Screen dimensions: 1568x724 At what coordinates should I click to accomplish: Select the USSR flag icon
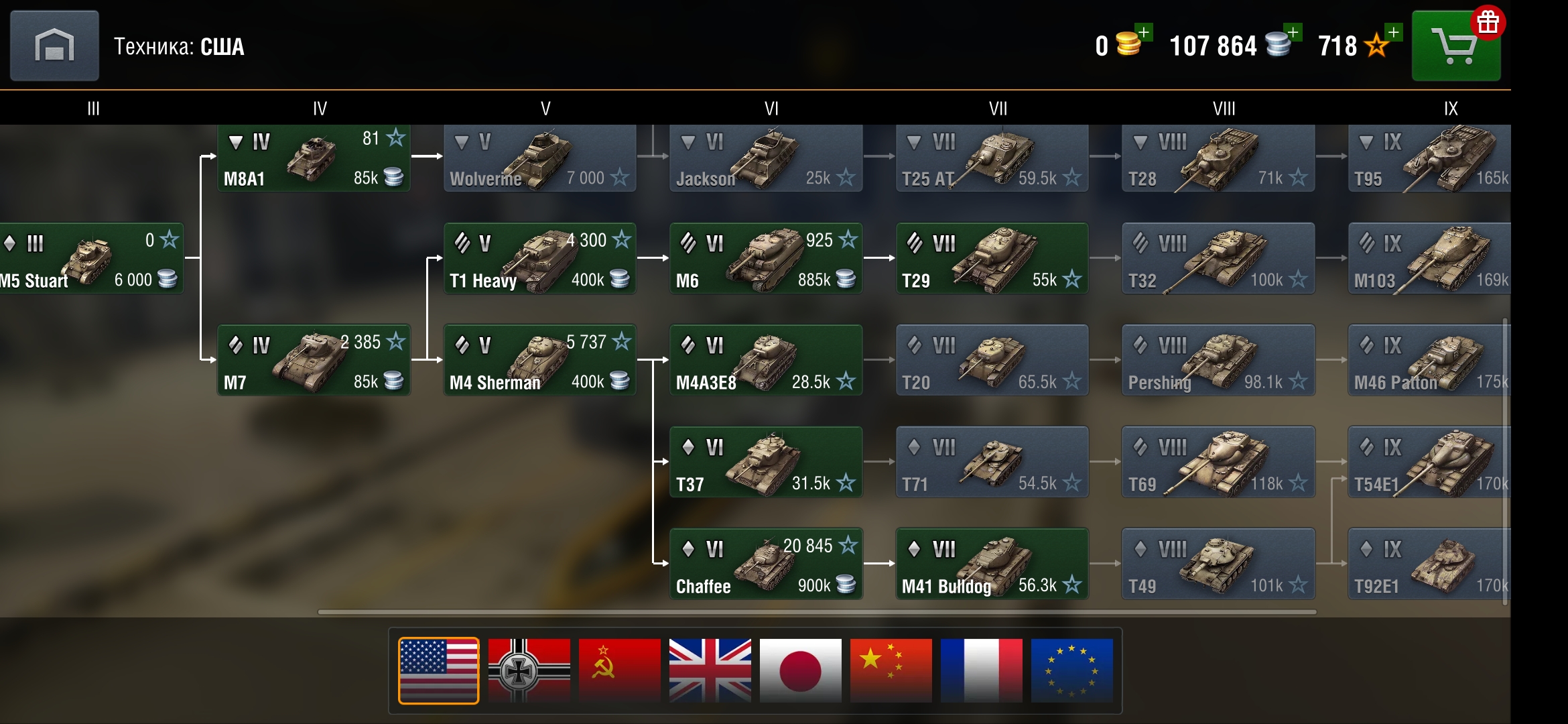coord(620,670)
